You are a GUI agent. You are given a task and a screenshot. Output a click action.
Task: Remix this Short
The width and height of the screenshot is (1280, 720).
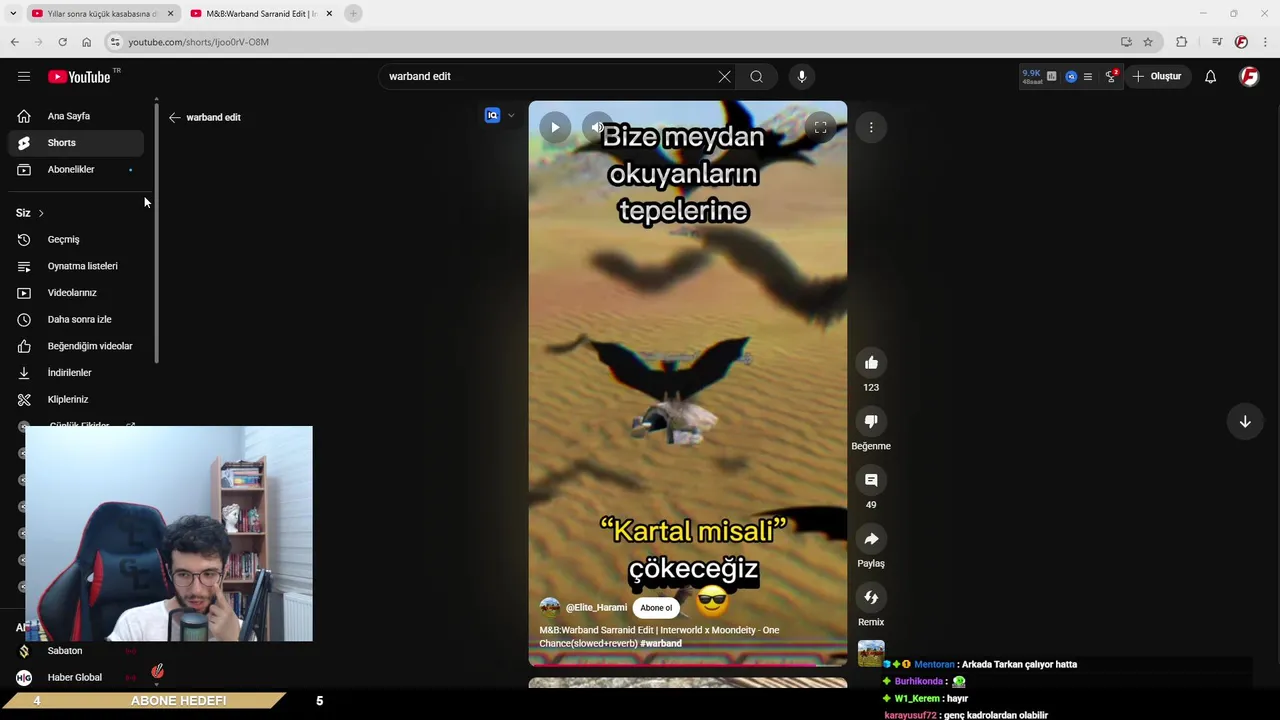point(871,598)
